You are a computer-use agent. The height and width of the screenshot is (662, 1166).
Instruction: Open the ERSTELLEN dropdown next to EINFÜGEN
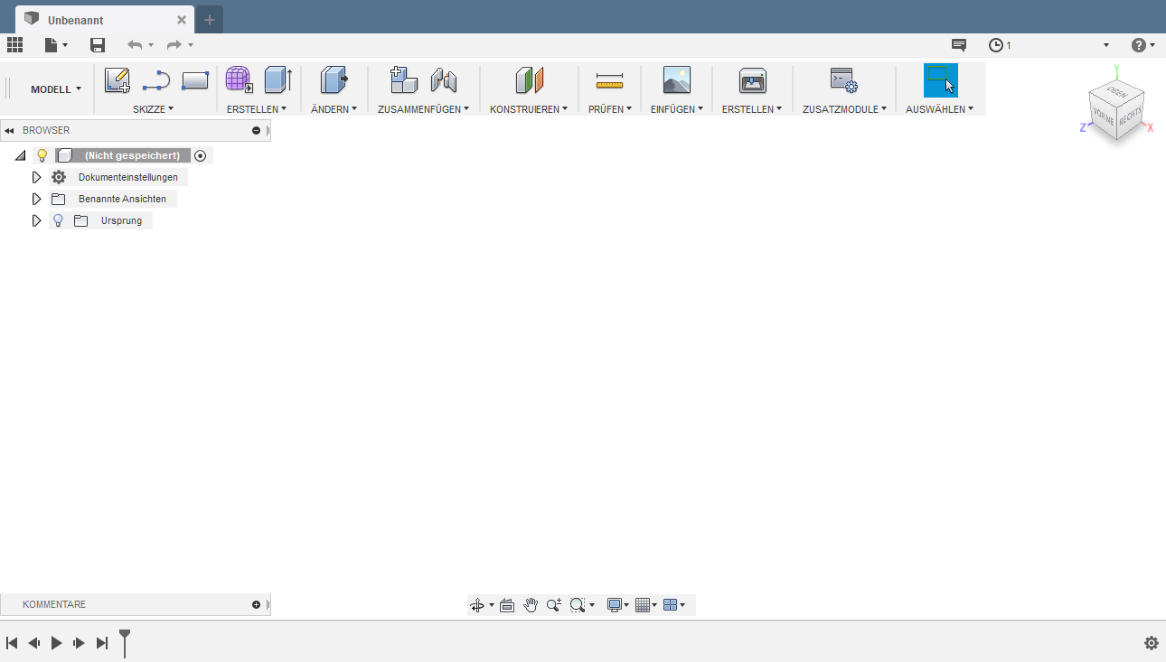751,109
